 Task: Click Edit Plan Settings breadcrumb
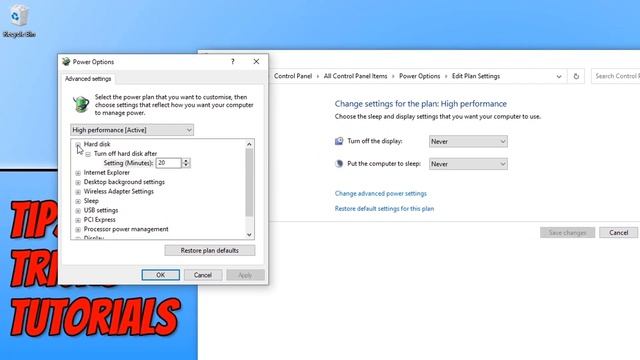pos(476,76)
